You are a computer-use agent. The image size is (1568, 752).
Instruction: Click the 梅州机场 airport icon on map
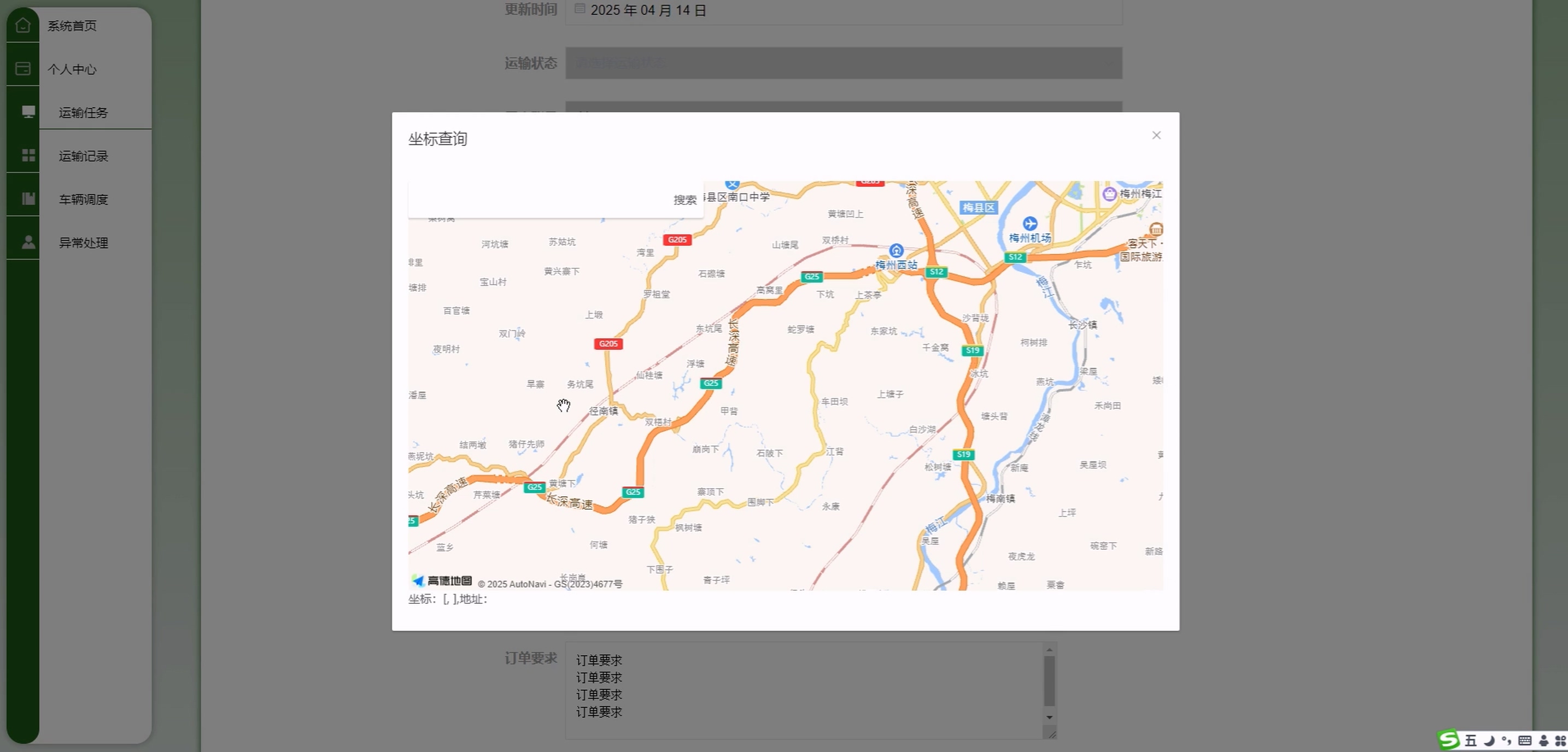click(1029, 224)
